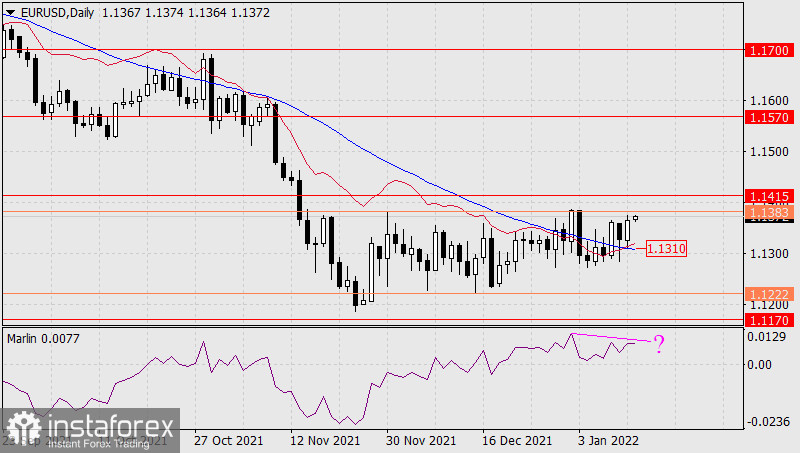Select the 1.1310 boxed price label
This screenshot has width=800, height=453.
click(666, 247)
